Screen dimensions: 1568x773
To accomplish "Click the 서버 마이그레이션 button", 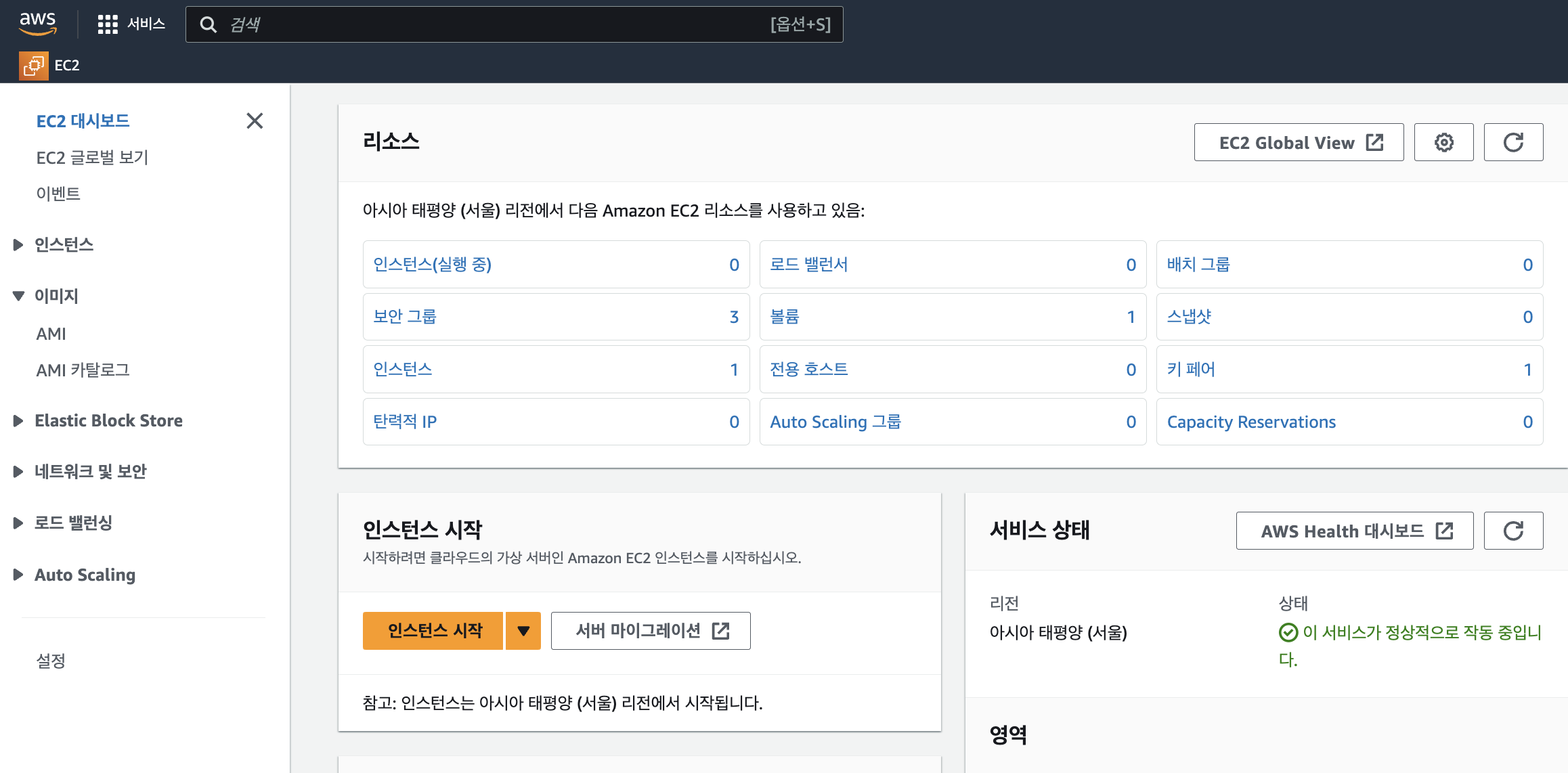I will (651, 631).
